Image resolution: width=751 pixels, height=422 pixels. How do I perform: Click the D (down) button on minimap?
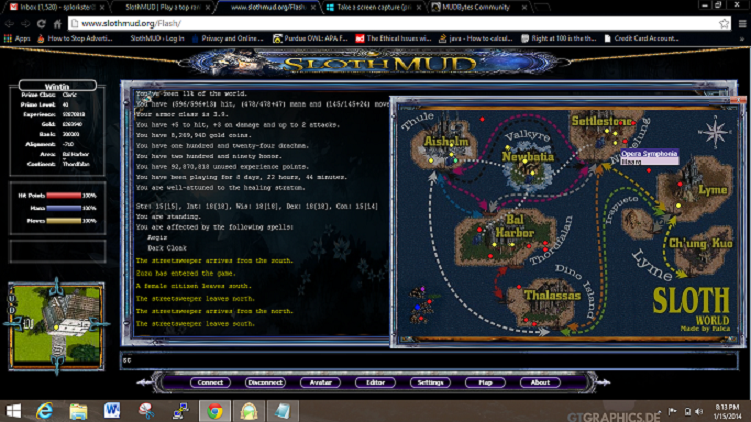click(12, 310)
